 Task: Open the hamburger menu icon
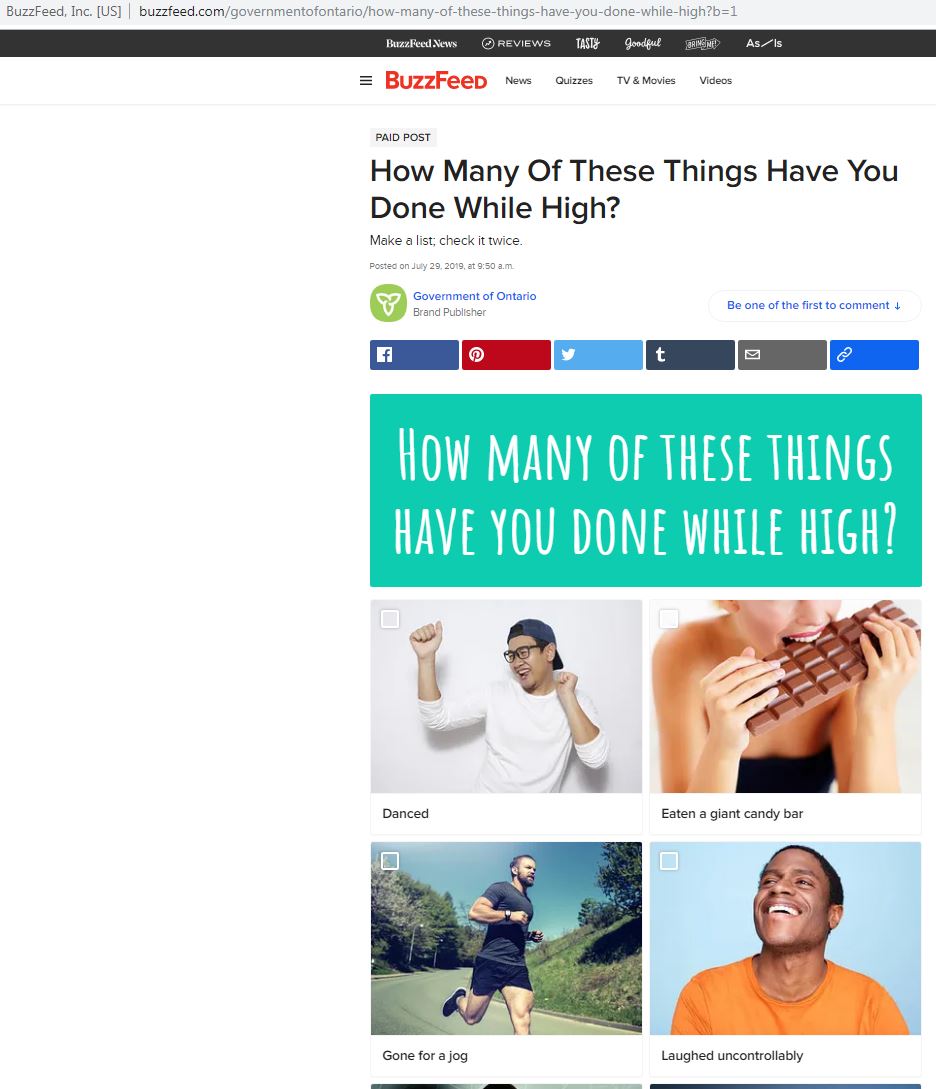coord(366,81)
